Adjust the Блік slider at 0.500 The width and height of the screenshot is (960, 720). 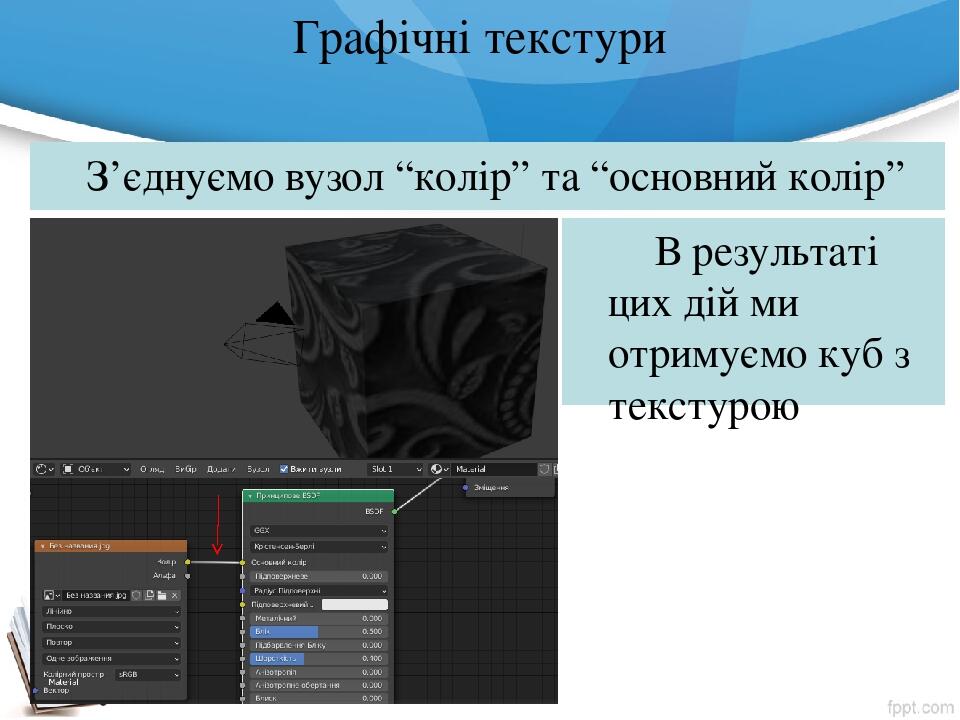319,632
